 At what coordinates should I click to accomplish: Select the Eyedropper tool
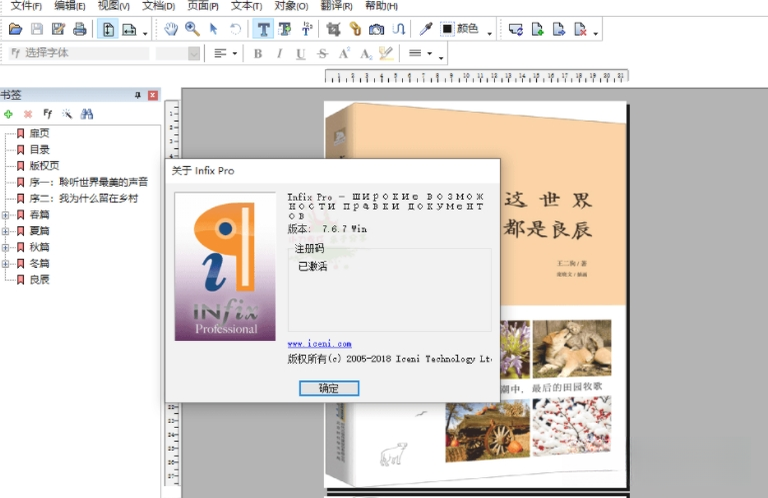[x=426, y=29]
